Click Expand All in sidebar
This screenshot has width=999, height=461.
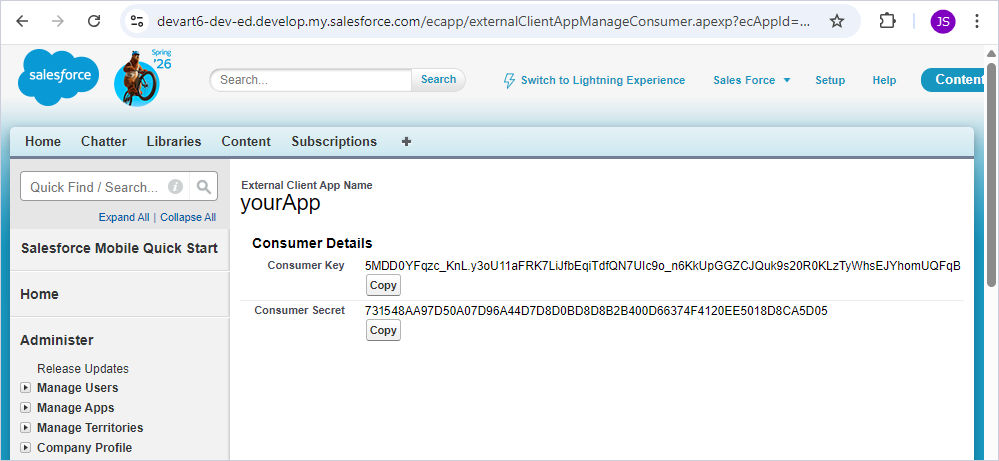tap(124, 217)
